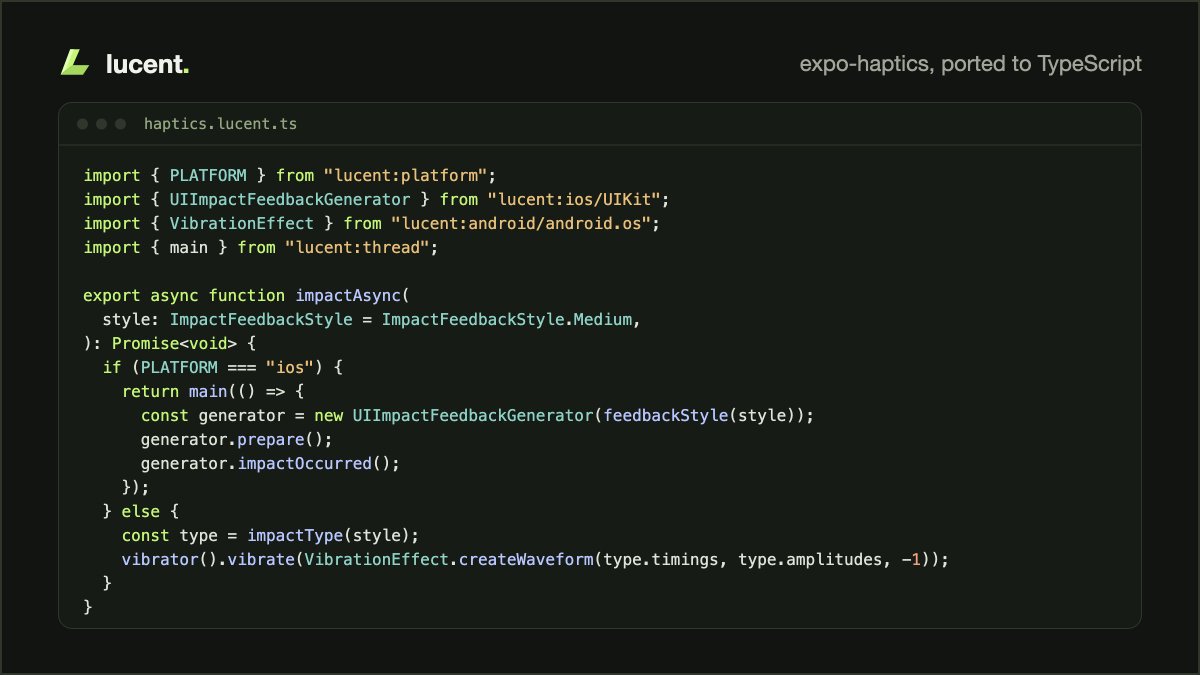
Task: Click createWaveform method name
Action: pos(526,559)
